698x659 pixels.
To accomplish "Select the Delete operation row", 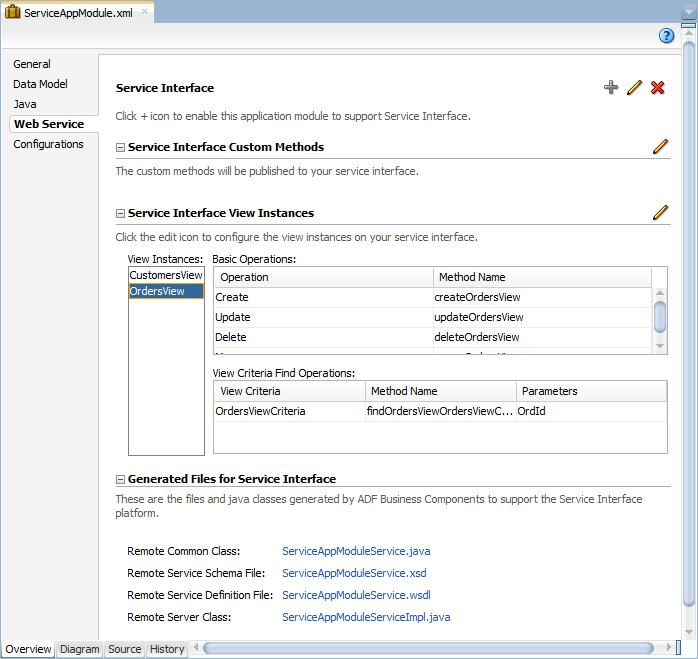I will [433, 337].
